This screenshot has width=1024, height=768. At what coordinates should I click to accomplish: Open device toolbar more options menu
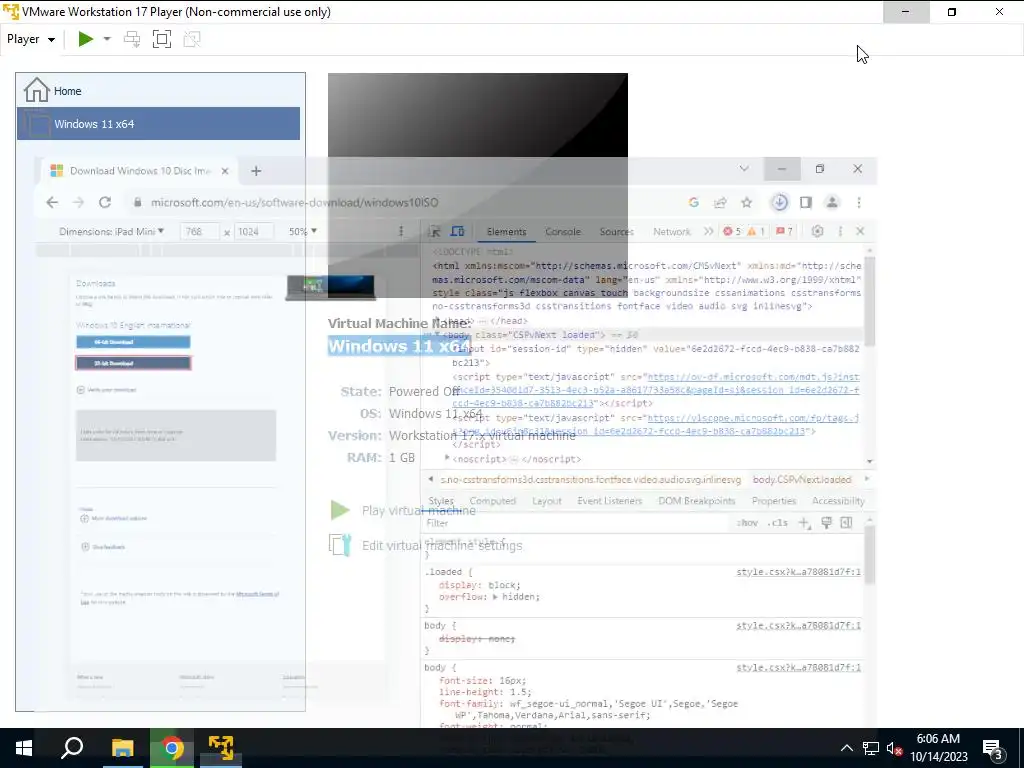tap(401, 231)
